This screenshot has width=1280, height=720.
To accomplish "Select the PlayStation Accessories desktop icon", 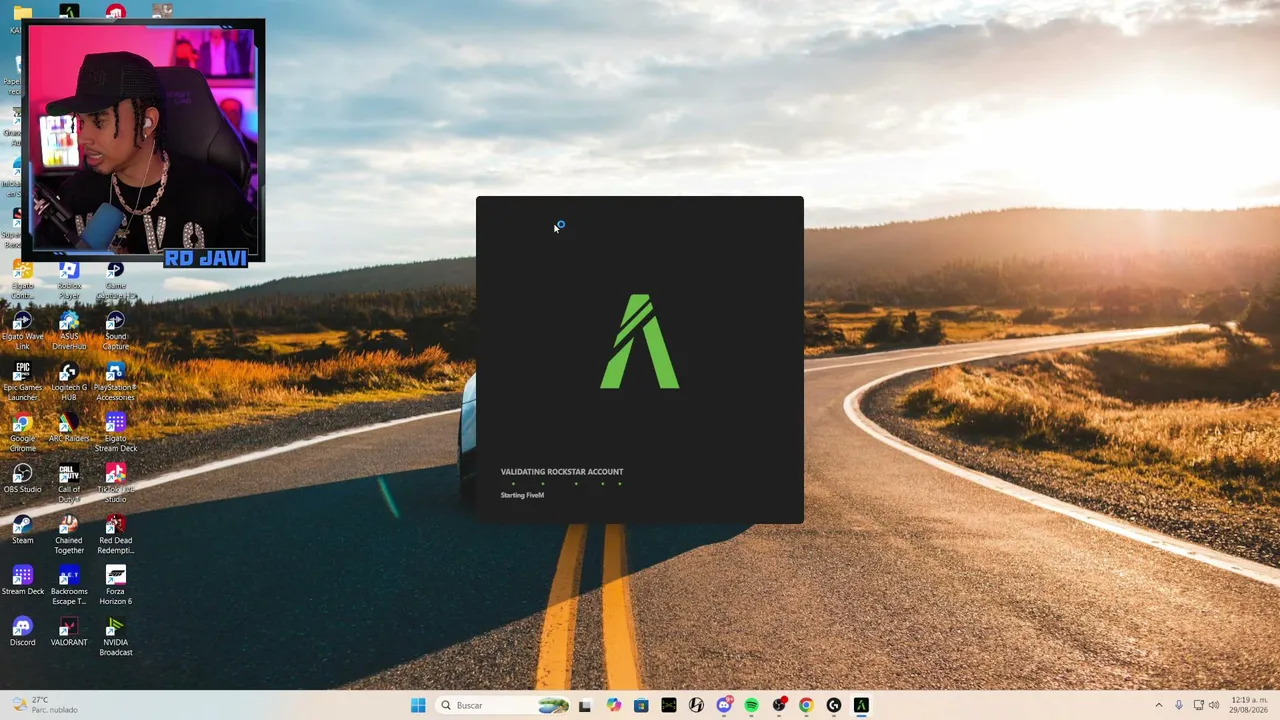I will [x=116, y=383].
